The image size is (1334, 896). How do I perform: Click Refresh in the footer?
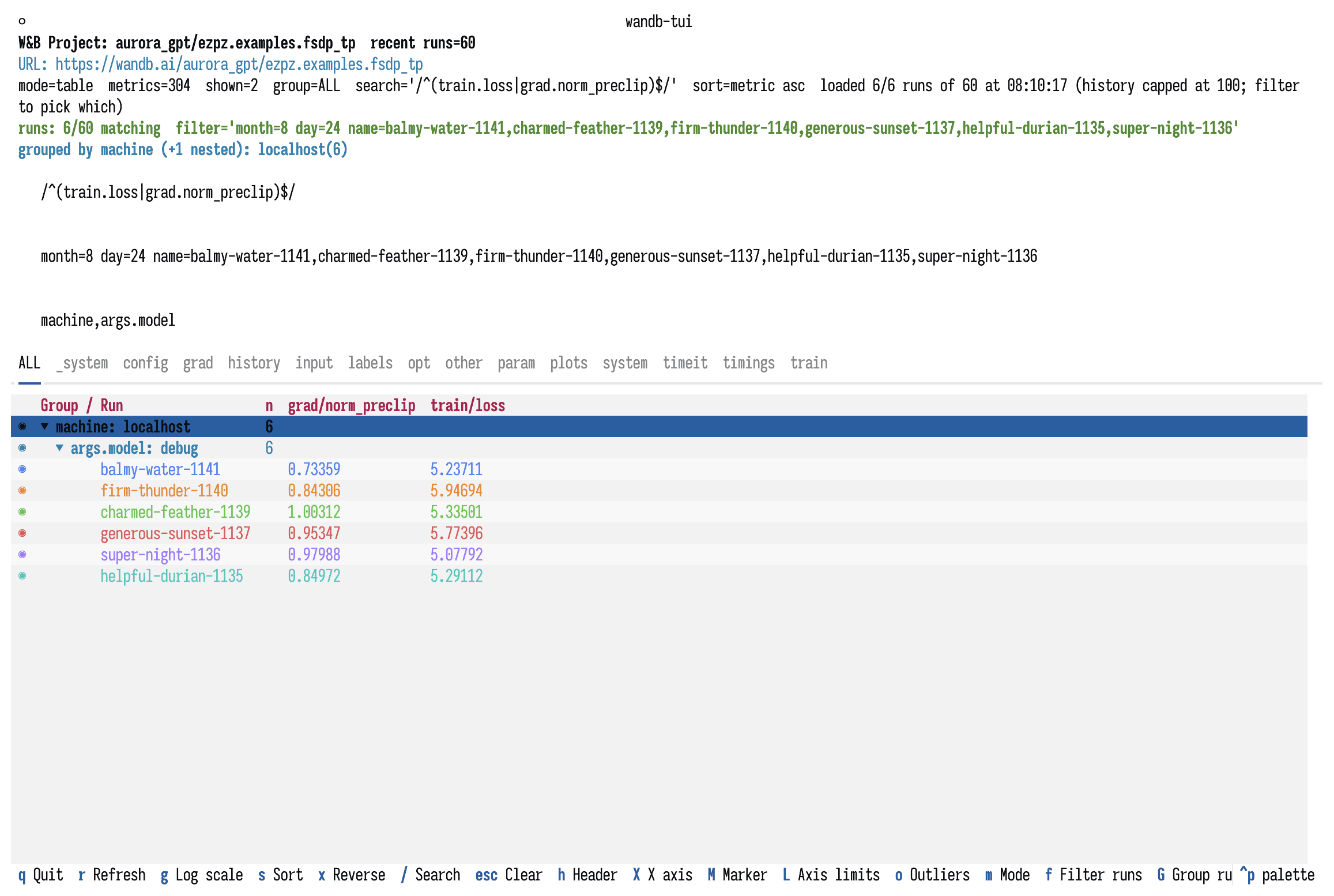(112, 875)
